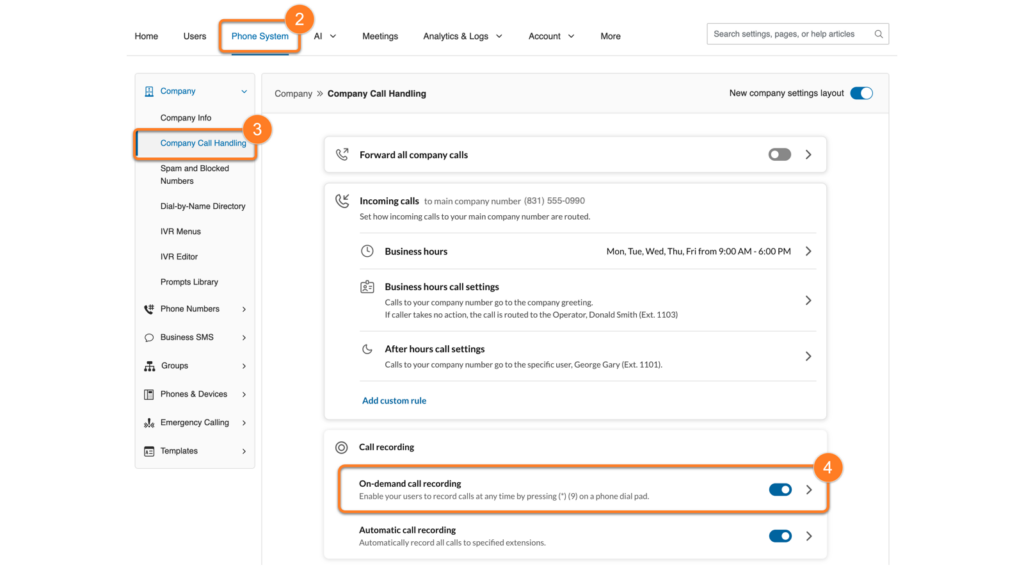The image size is (1024, 570).
Task: Click the Incoming calls phone icon
Action: (x=342, y=200)
